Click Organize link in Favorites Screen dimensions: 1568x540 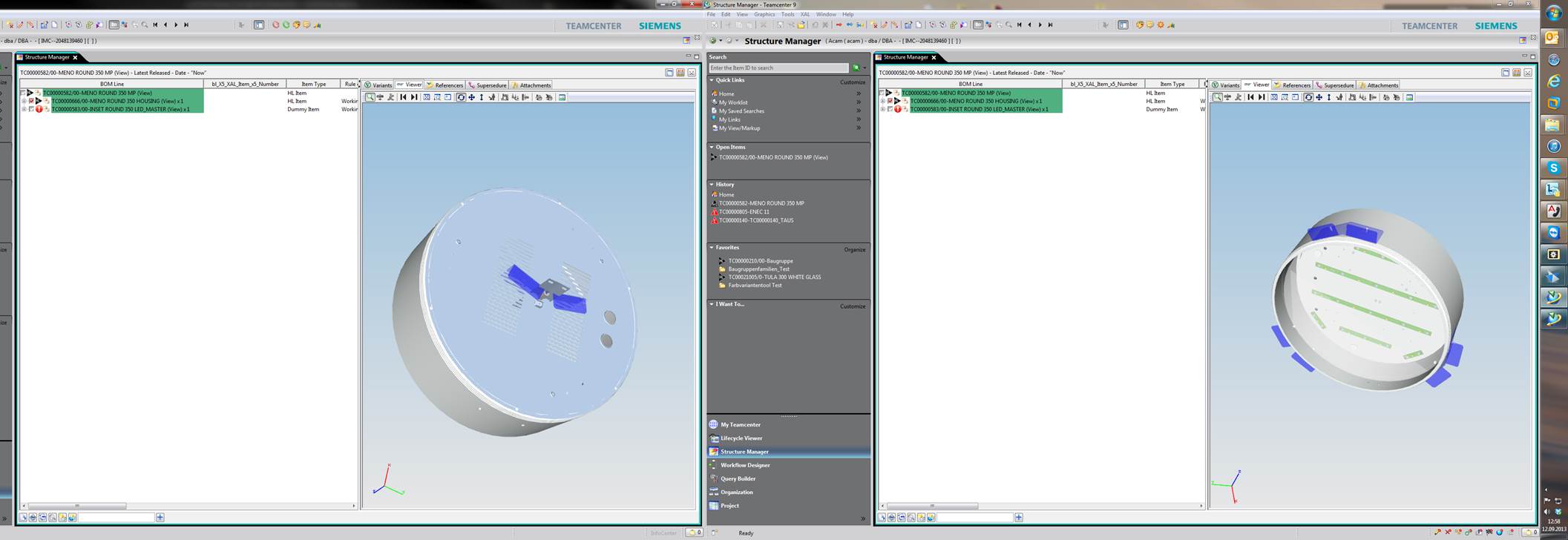tap(855, 249)
